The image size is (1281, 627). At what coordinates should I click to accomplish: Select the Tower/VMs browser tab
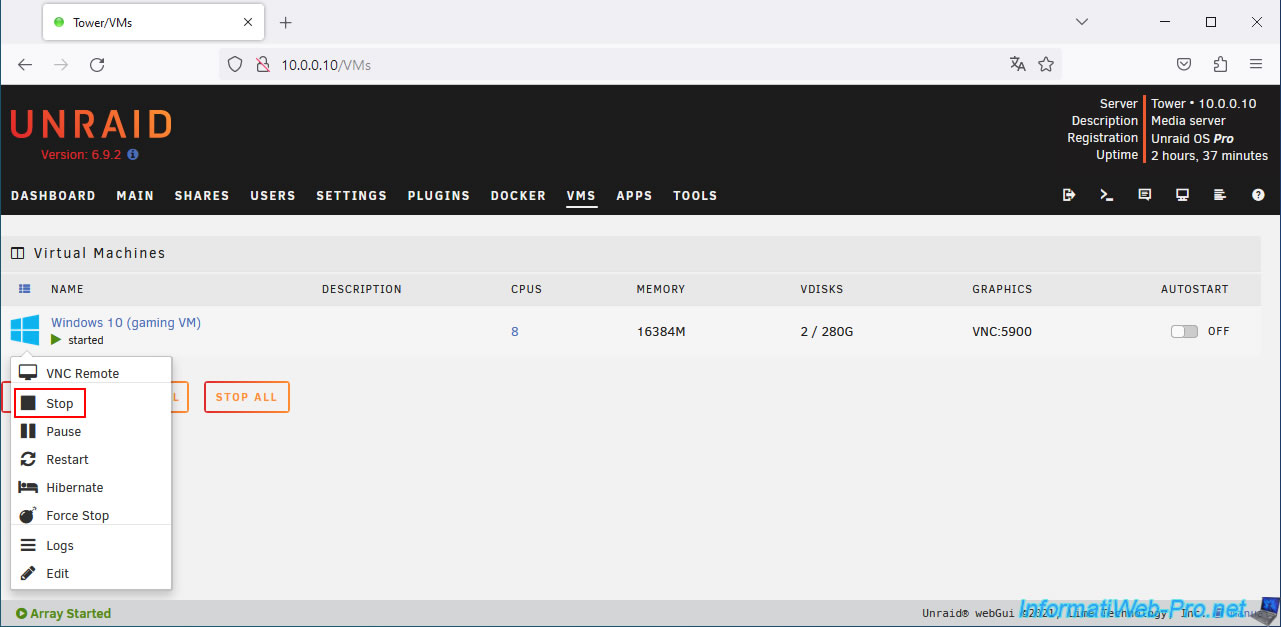coord(153,22)
